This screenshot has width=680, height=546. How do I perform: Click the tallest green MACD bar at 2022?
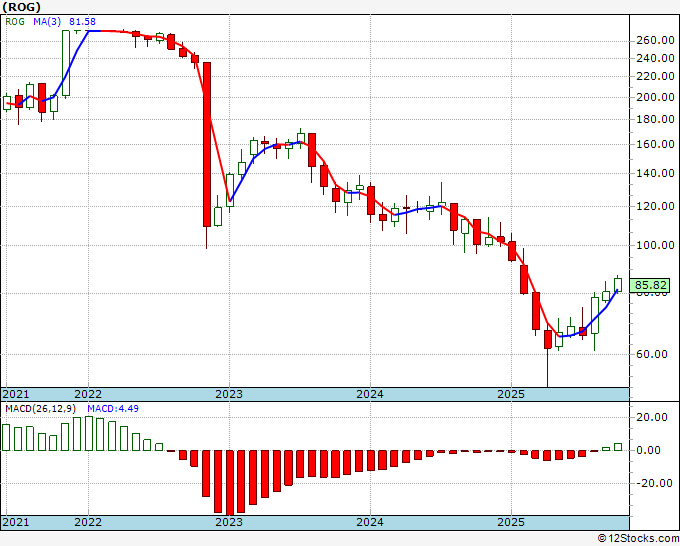click(89, 434)
